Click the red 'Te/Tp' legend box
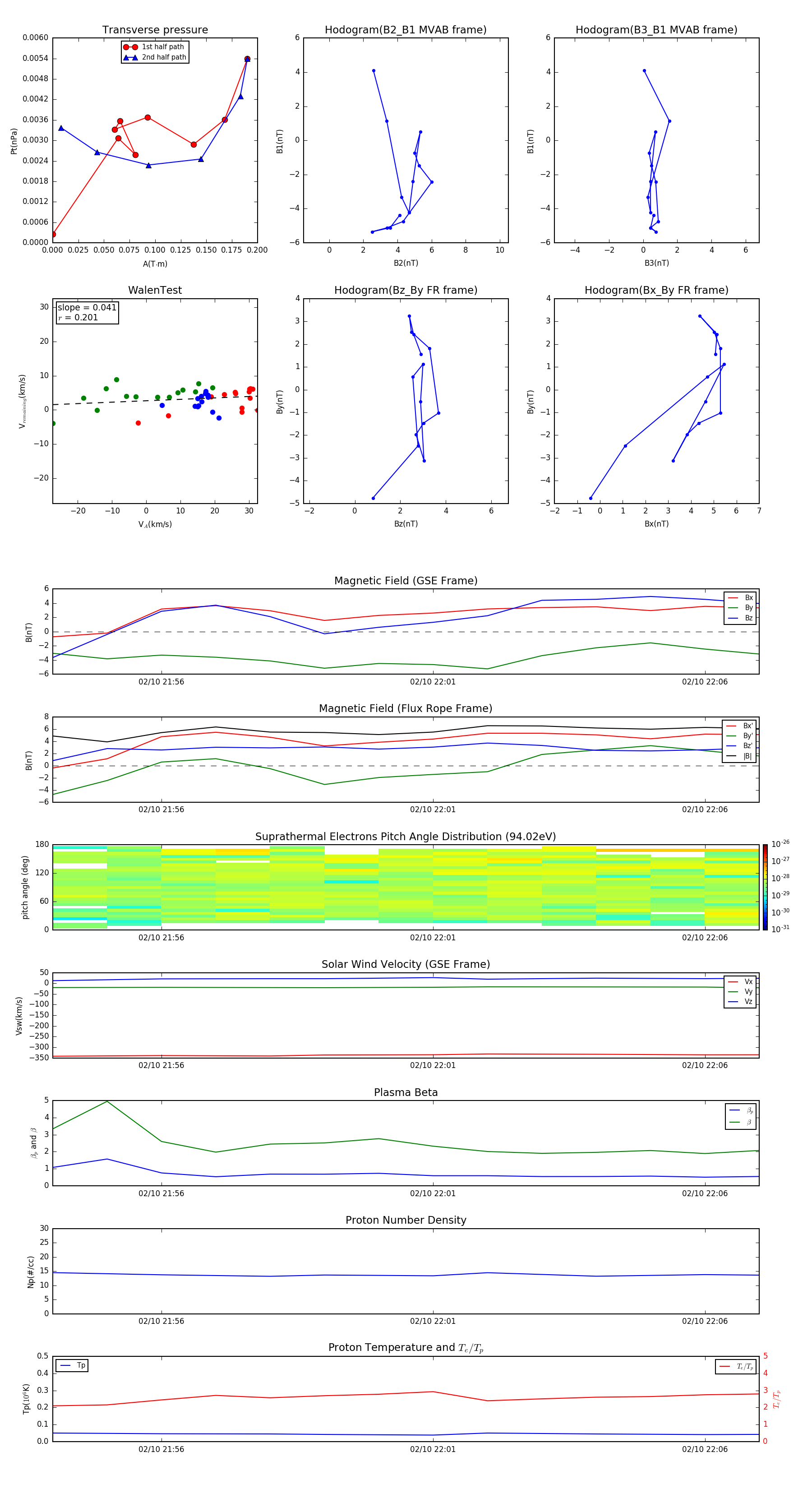This screenshot has width=812, height=1489. 736,1366
